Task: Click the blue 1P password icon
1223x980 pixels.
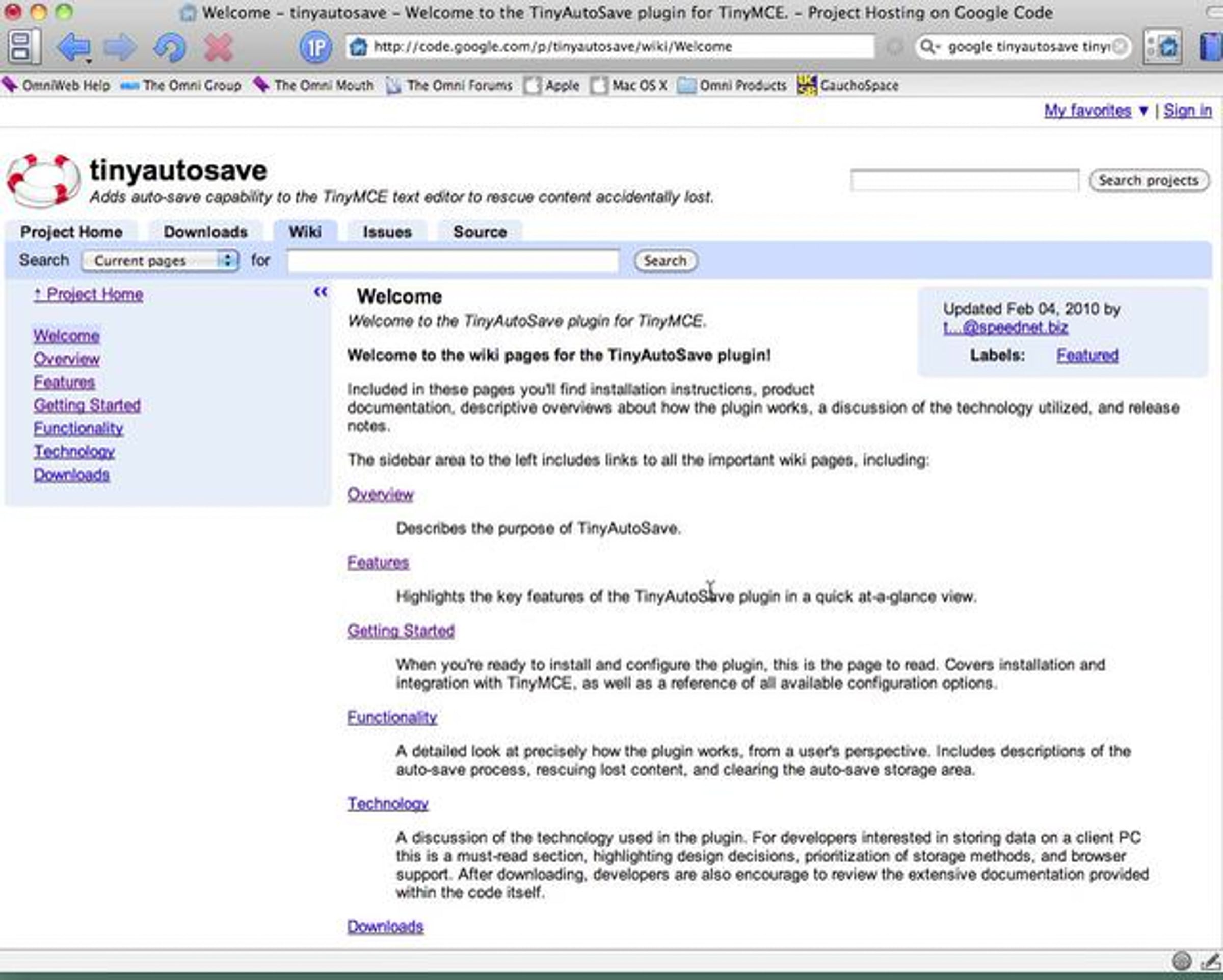Action: (315, 46)
